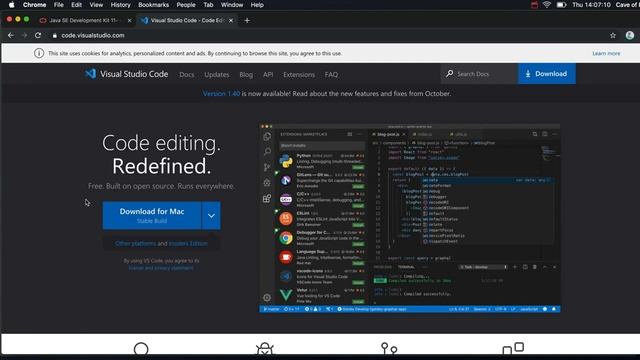Go to the Extensions page
This screenshot has width=640, height=360.
point(299,75)
